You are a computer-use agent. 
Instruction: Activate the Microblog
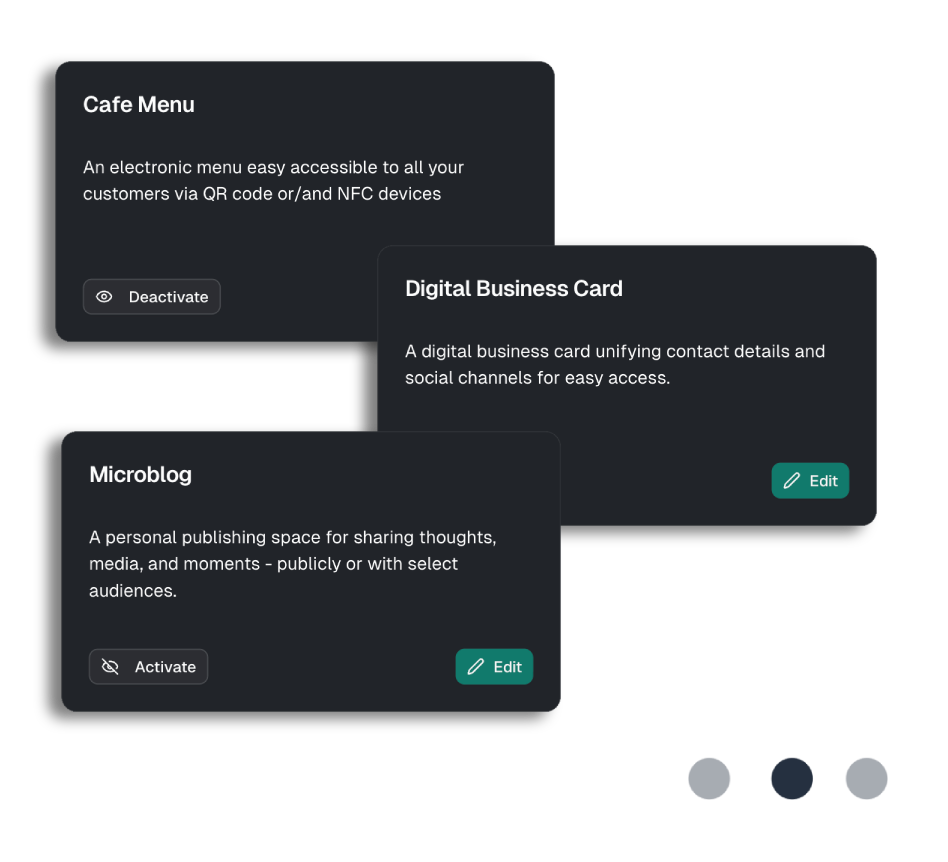click(x=149, y=667)
